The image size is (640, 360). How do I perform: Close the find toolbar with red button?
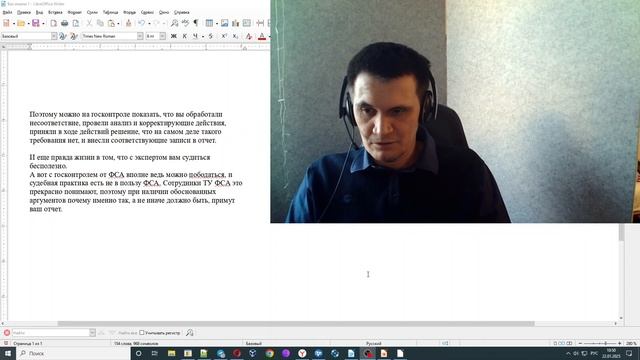(7, 333)
